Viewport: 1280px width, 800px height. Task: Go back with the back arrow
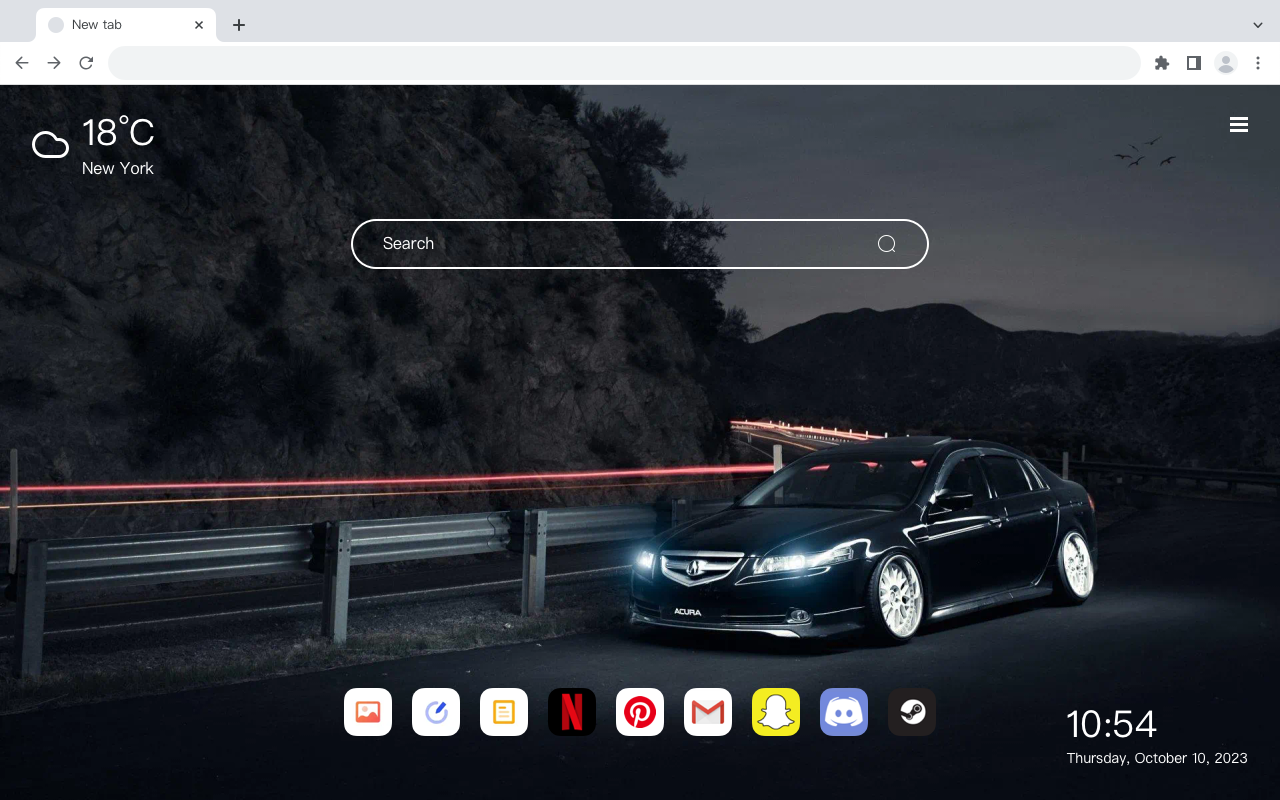22,63
